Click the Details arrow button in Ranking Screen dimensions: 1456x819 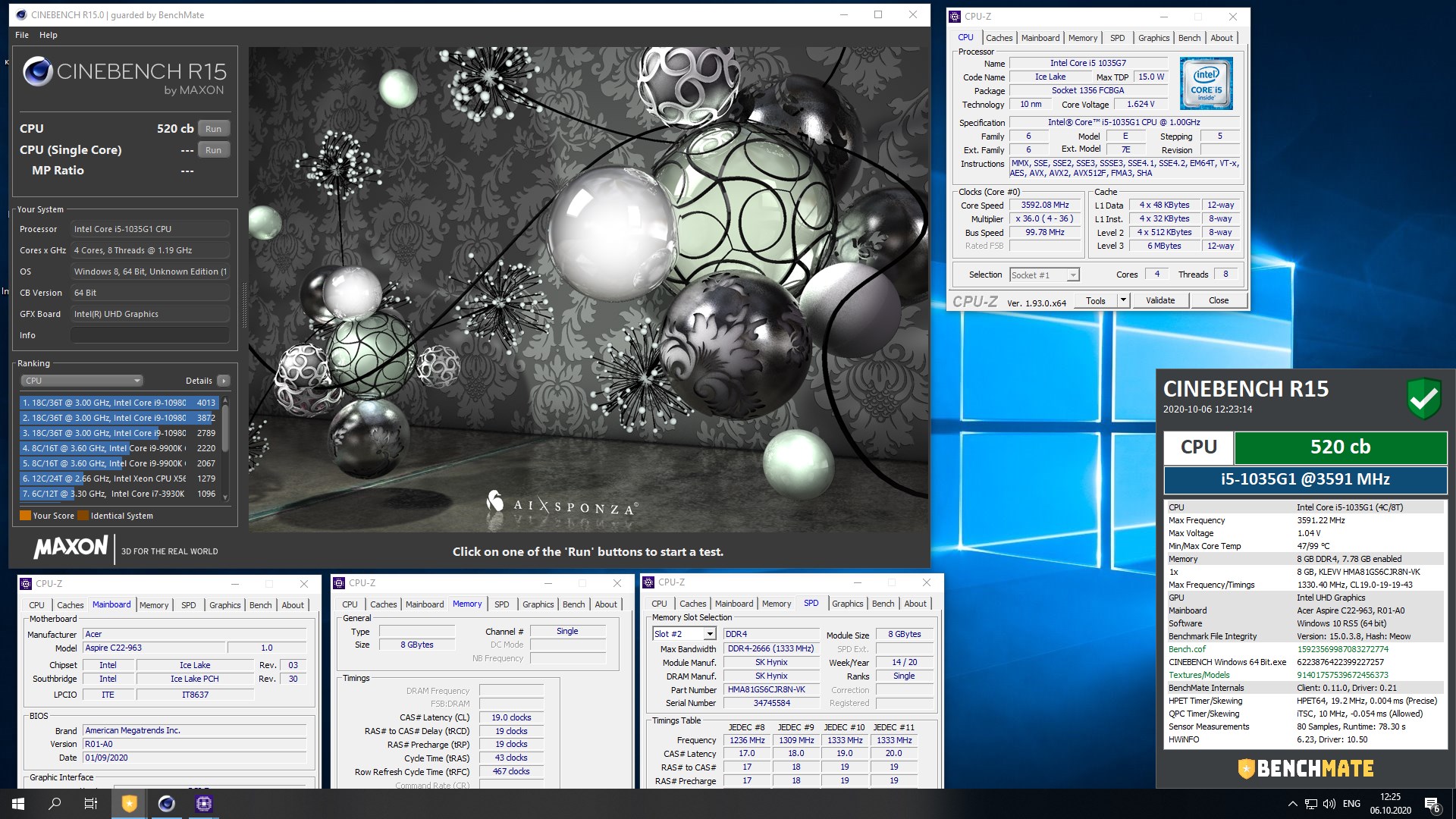224,381
